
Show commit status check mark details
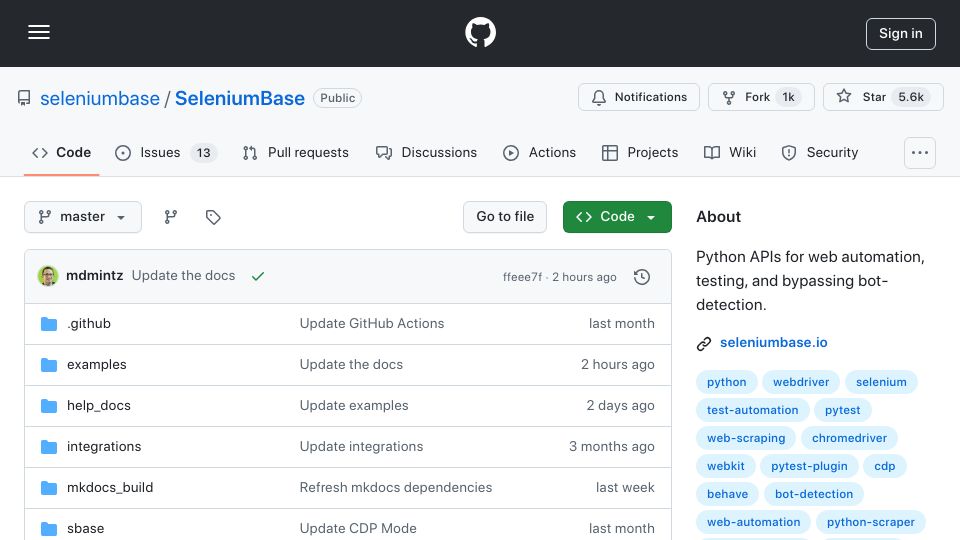click(x=258, y=276)
